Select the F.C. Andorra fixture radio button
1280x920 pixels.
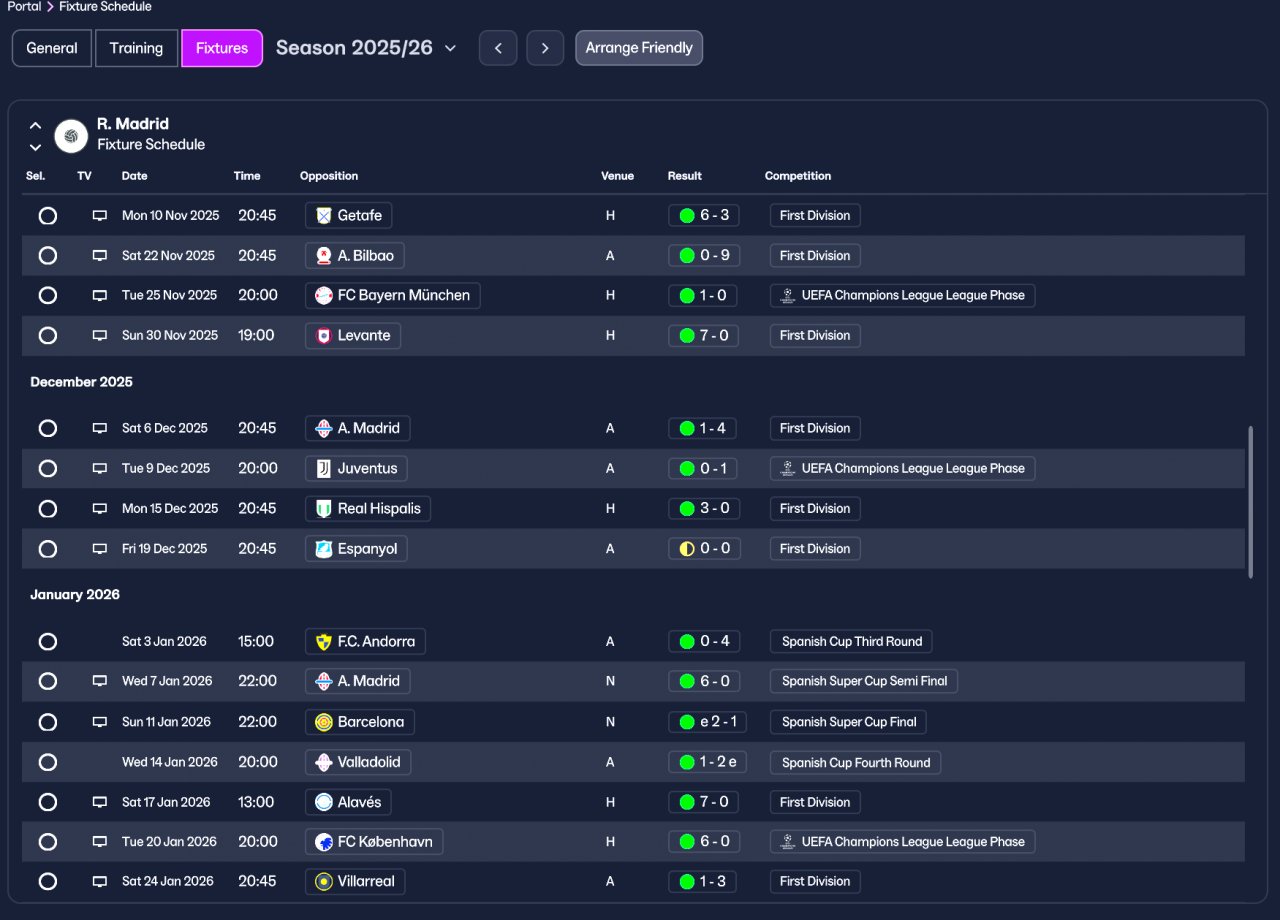click(47, 641)
